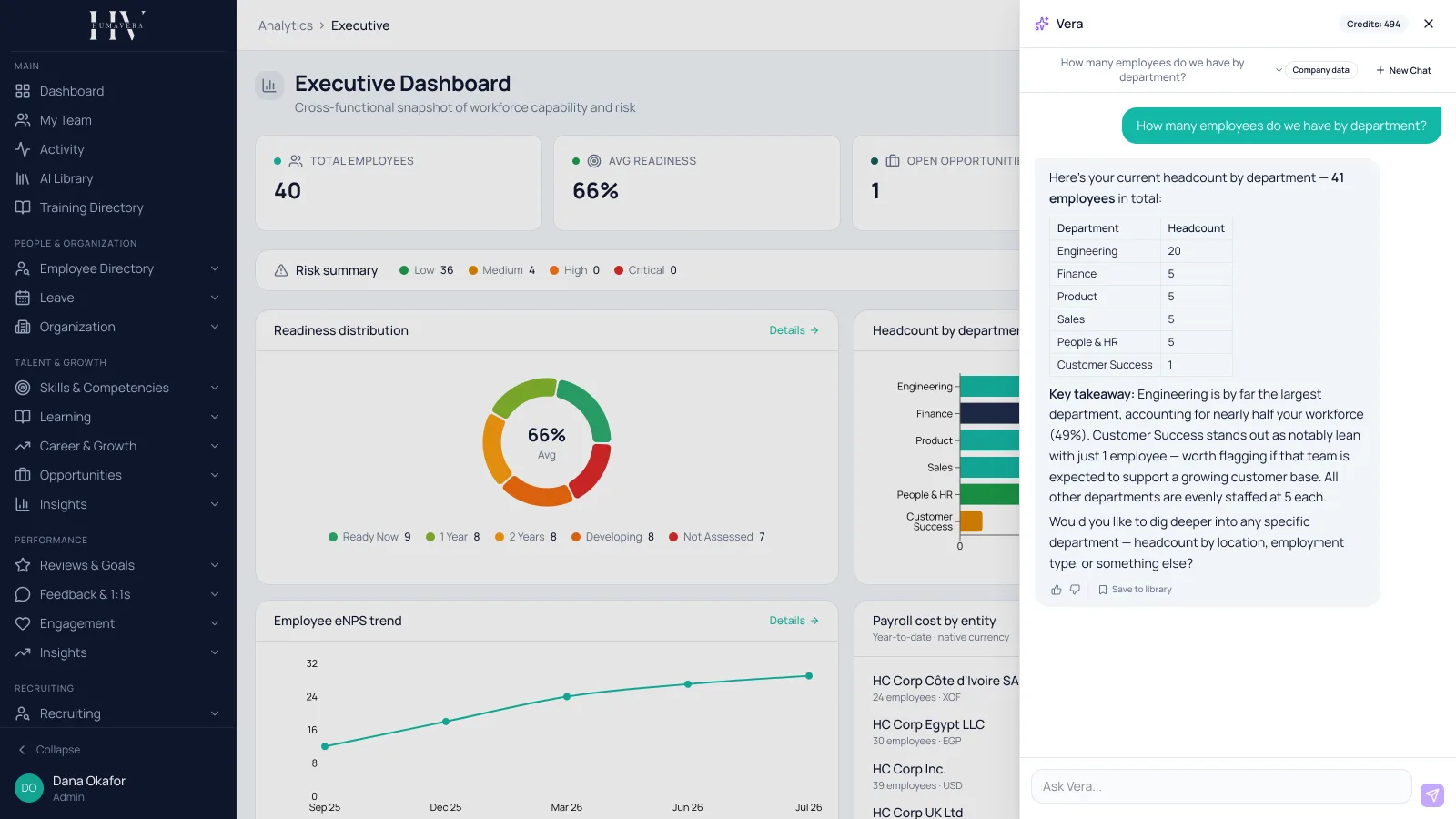Click Save to library under Vera's answer
The image size is (1456, 819).
point(1135,590)
